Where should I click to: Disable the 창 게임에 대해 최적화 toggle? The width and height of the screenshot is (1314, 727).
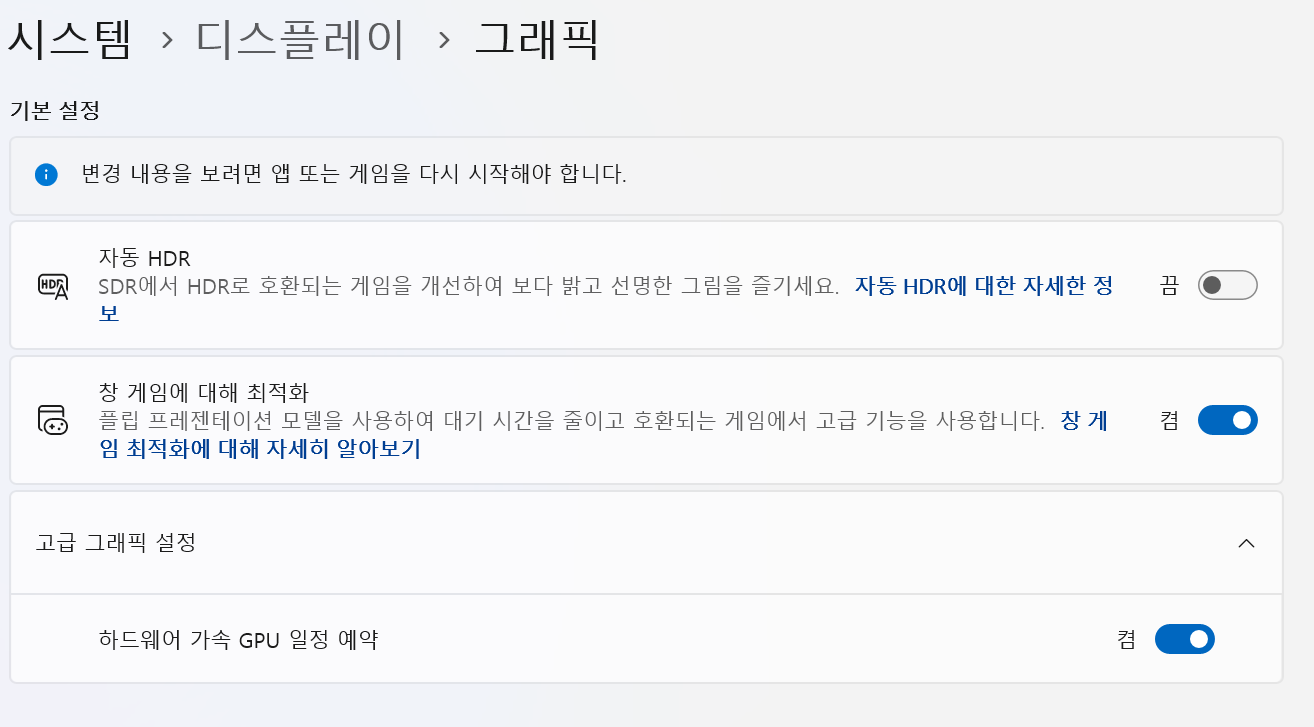point(1227,420)
